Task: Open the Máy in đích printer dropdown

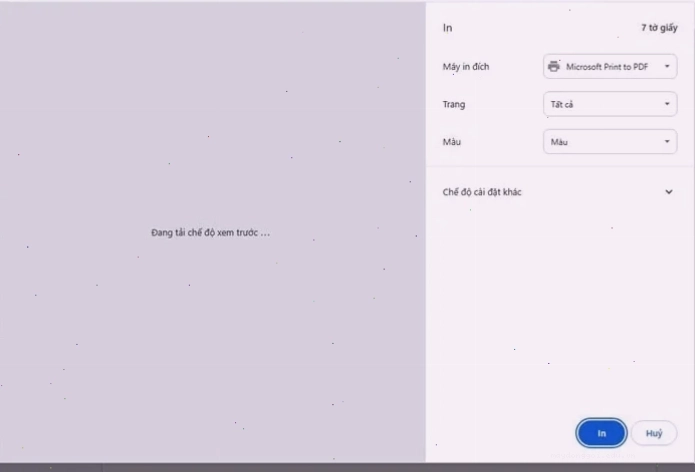Action: tap(610, 66)
